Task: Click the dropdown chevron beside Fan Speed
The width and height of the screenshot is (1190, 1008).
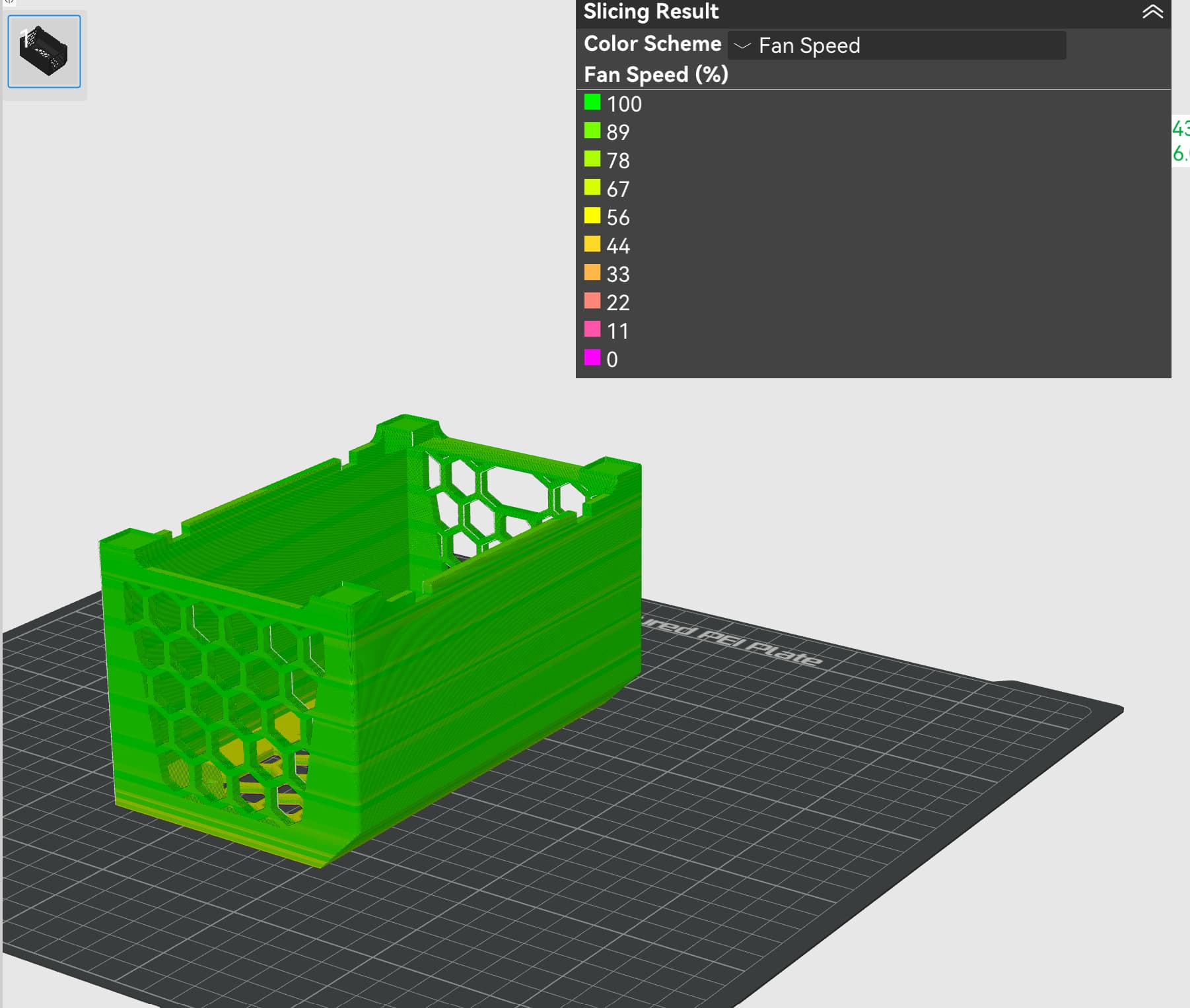Action: point(742,46)
